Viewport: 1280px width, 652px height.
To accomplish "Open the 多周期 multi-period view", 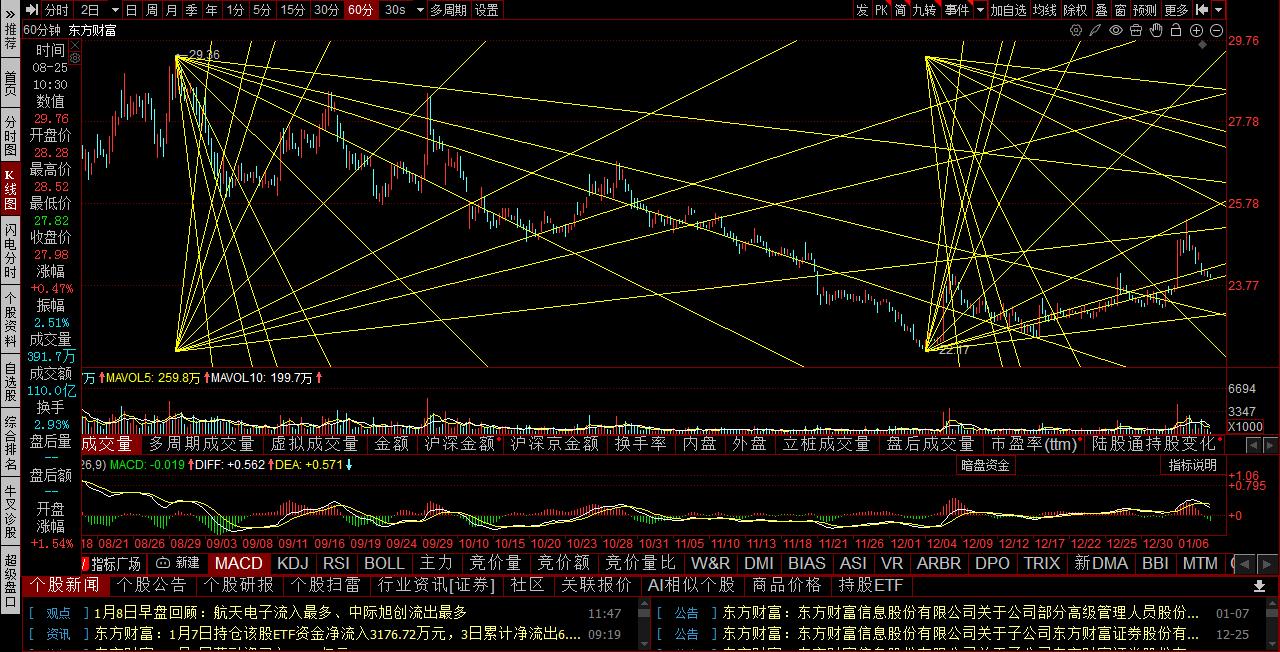I will pyautogui.click(x=449, y=10).
